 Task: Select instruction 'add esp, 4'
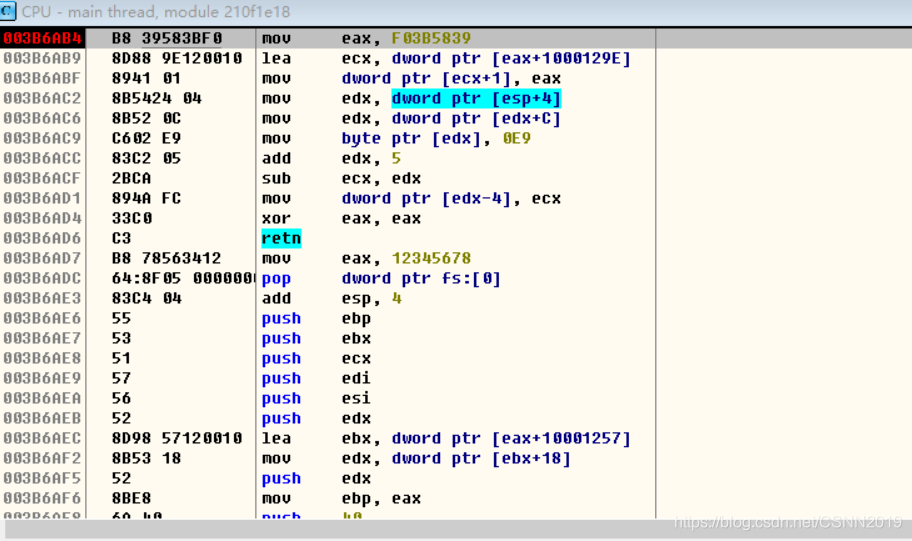pyautogui.click(x=332, y=298)
